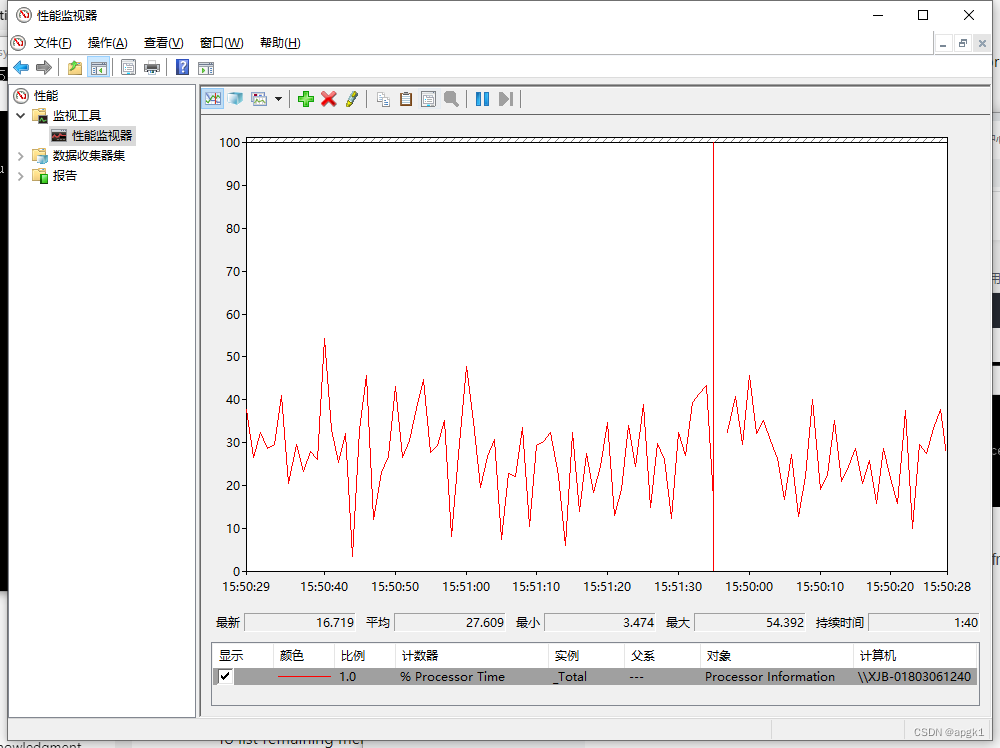1000x748 pixels.
Task: Restore the inner MDI child window
Action: coord(962,43)
